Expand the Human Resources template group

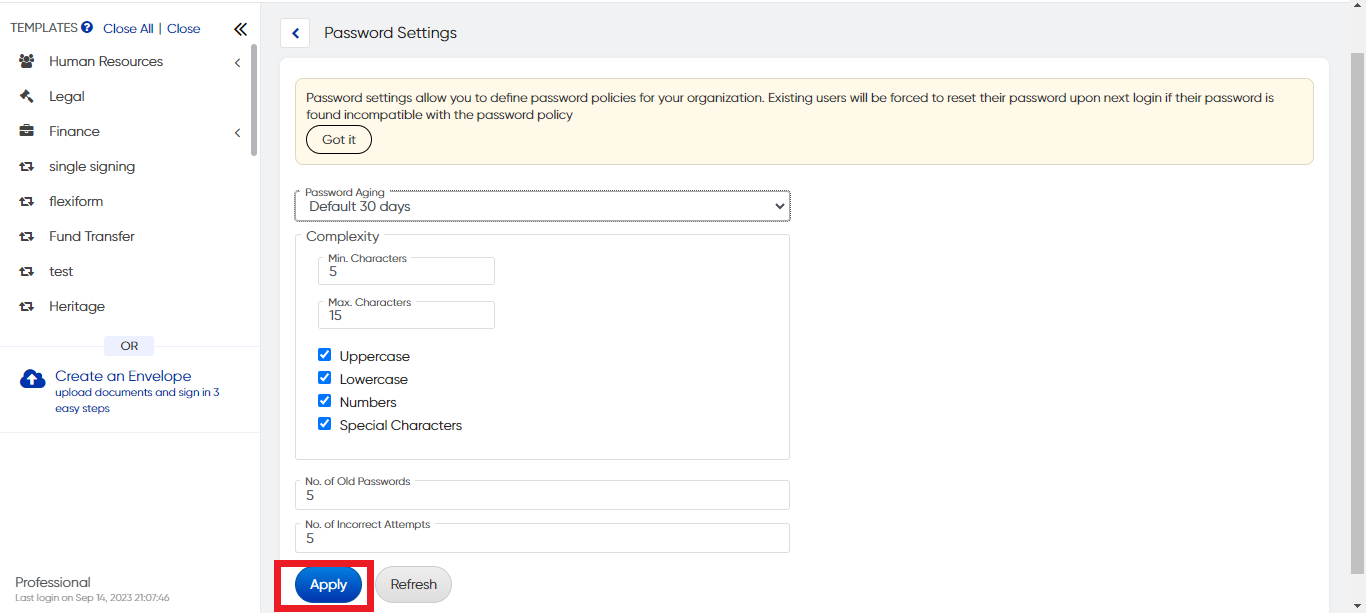tap(237, 63)
